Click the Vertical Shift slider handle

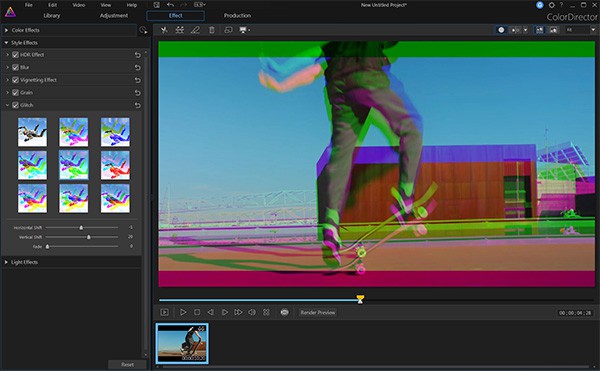click(x=89, y=237)
